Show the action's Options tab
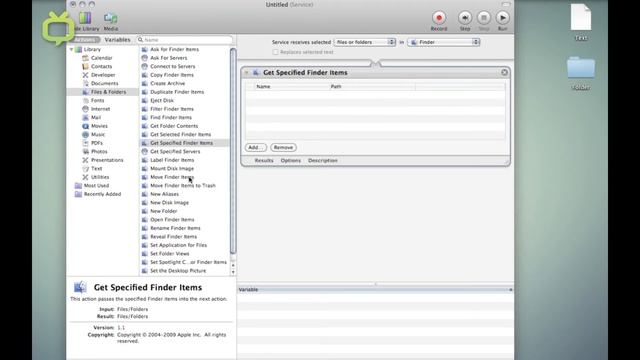The height and width of the screenshot is (360, 640). (x=291, y=160)
